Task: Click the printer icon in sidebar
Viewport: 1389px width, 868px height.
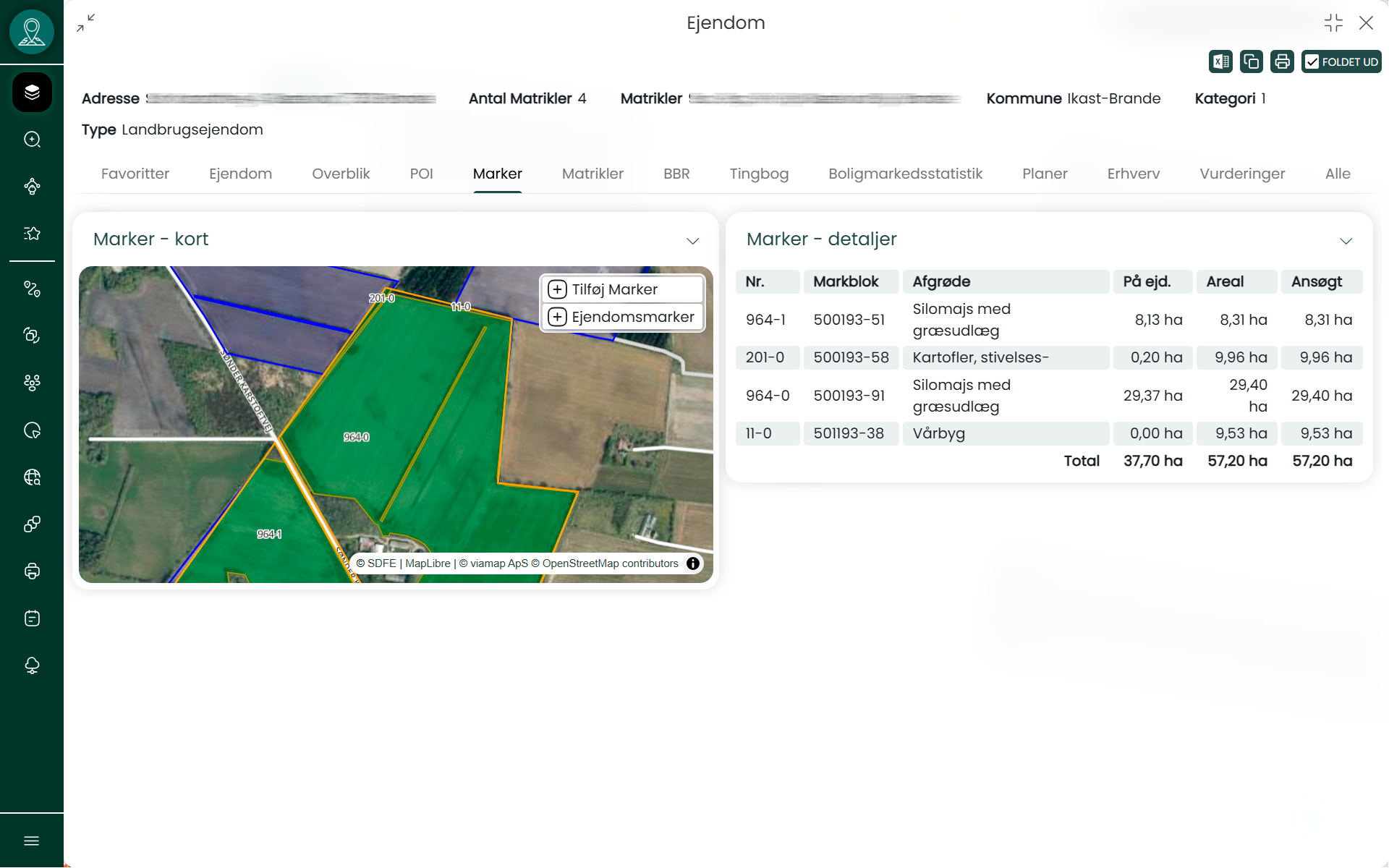Action: pyautogui.click(x=32, y=571)
